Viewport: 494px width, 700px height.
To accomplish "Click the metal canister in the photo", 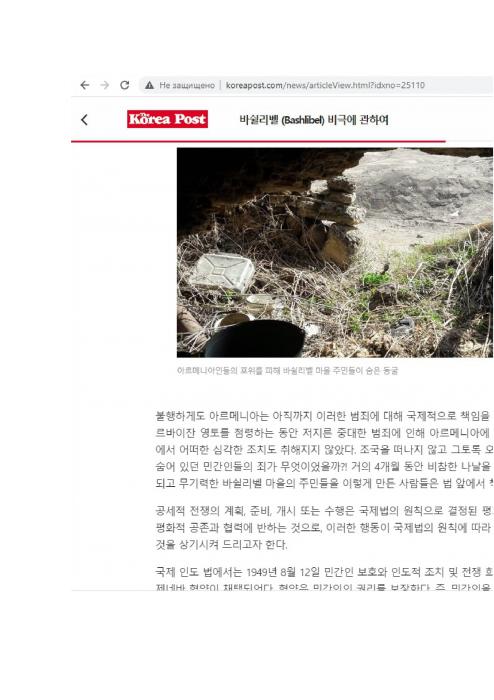I will click(222, 272).
